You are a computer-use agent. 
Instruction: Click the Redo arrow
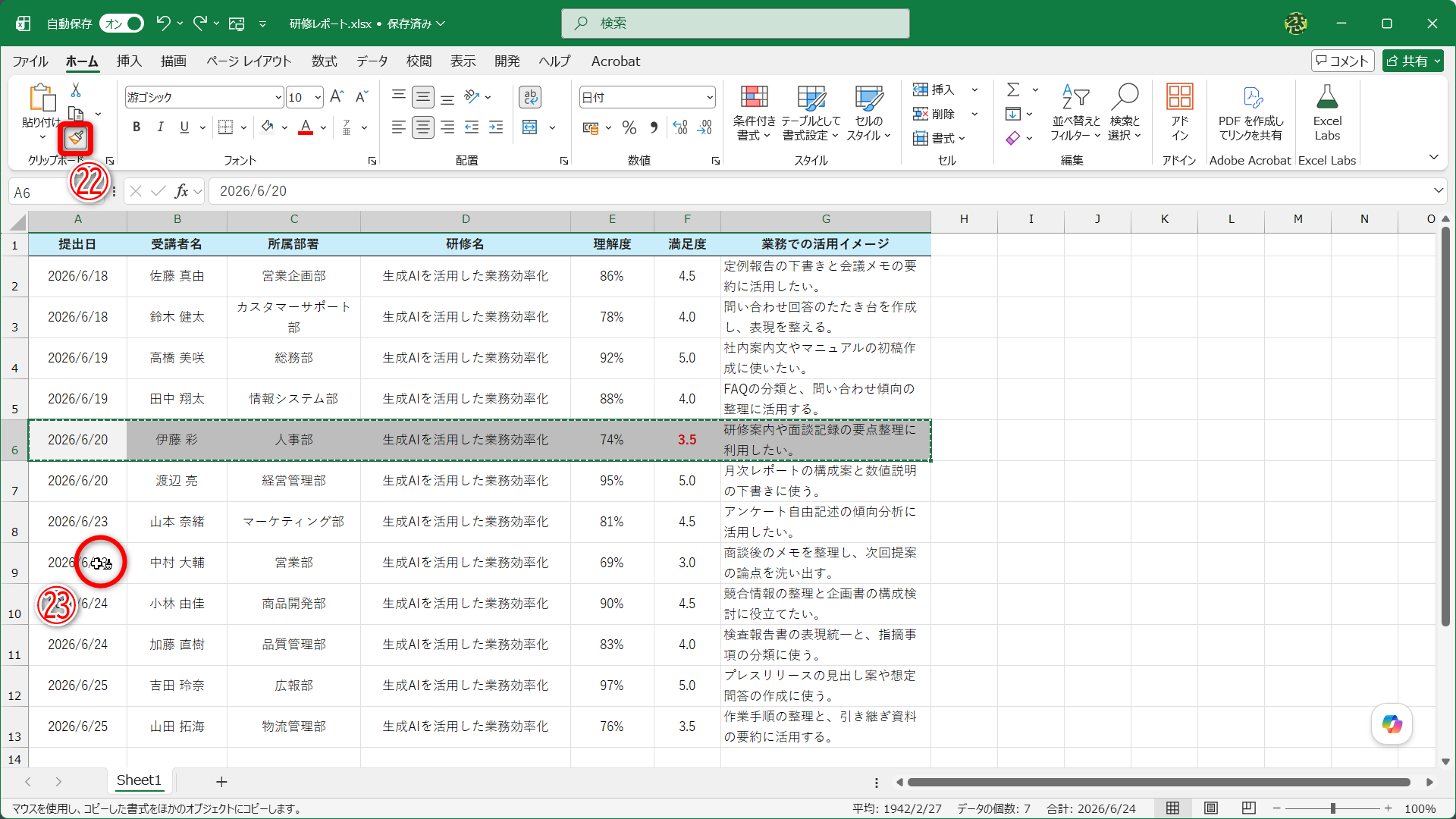pos(199,24)
